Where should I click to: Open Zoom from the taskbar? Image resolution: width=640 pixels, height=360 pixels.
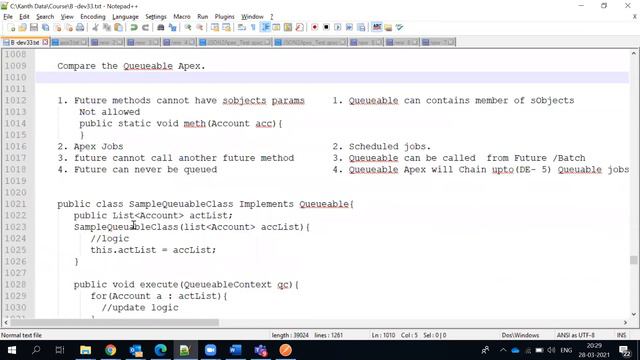click(x=210, y=350)
